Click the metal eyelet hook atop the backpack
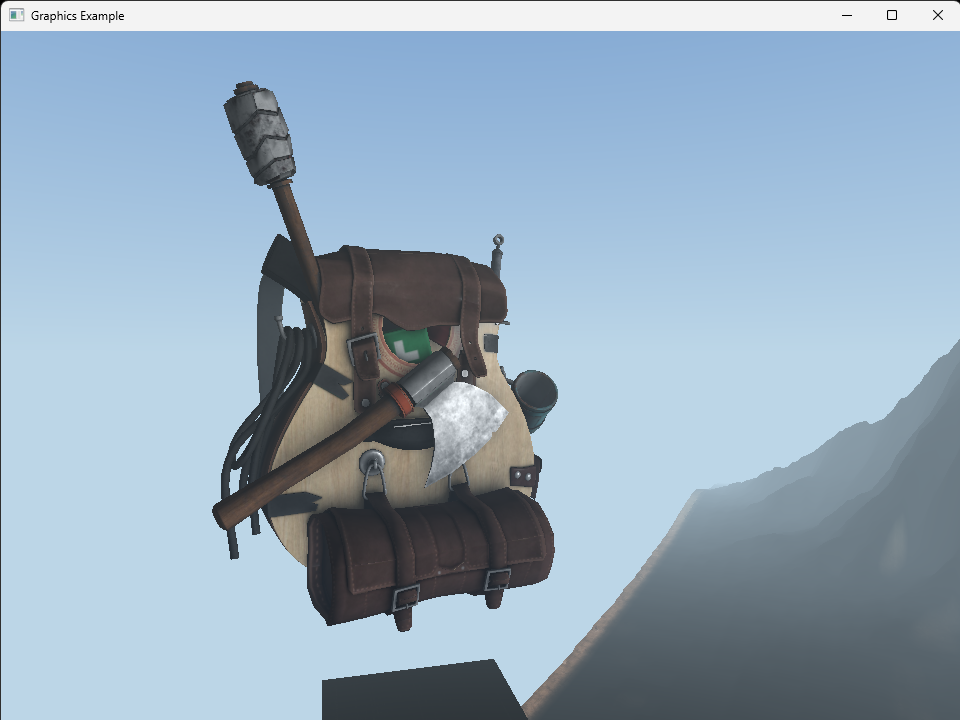Viewport: 960px width, 720px height. tap(497, 242)
